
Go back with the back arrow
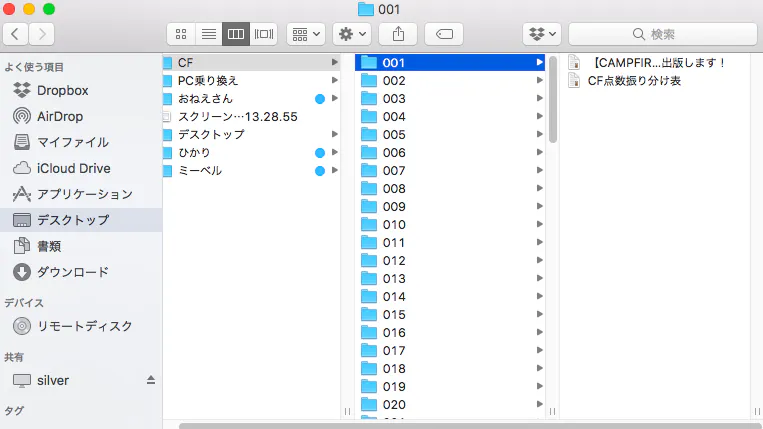[16, 34]
